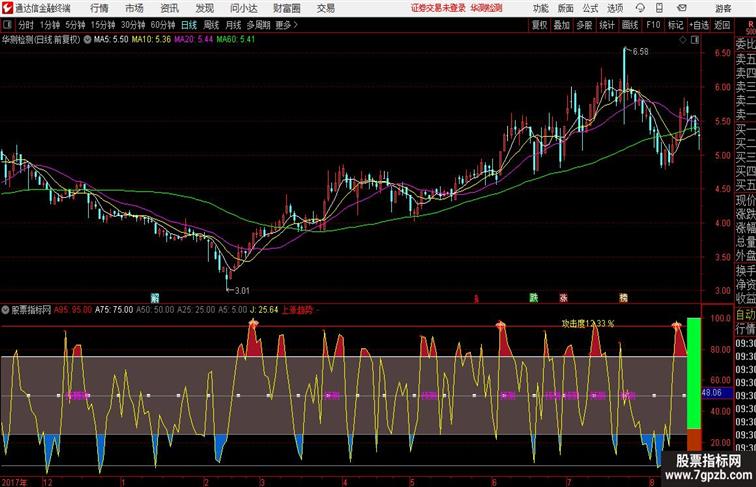This screenshot has height=487, width=756.
Task: Switch to the 5分钟 period tab
Action: tap(75, 25)
